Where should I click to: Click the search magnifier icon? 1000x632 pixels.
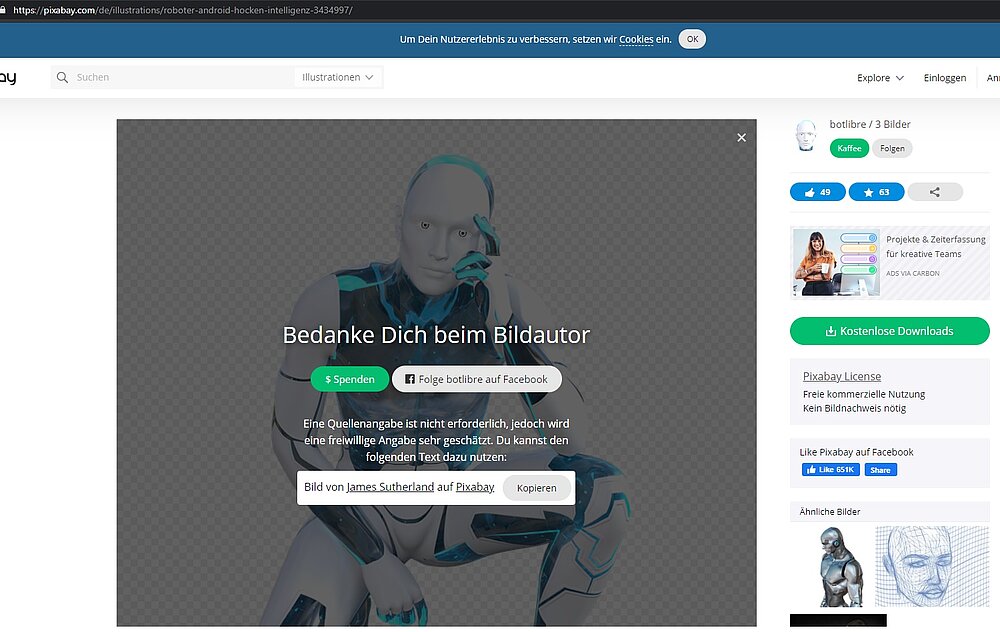tap(63, 78)
